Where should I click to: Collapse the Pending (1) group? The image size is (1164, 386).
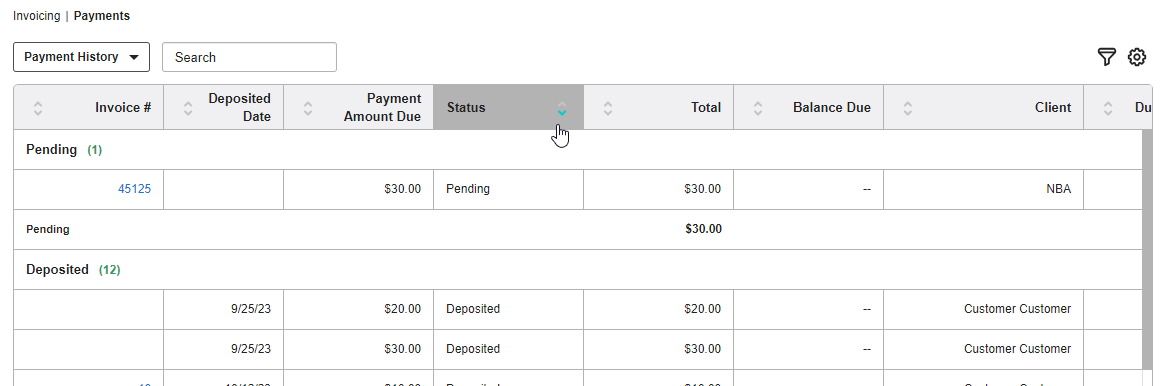click(64, 150)
